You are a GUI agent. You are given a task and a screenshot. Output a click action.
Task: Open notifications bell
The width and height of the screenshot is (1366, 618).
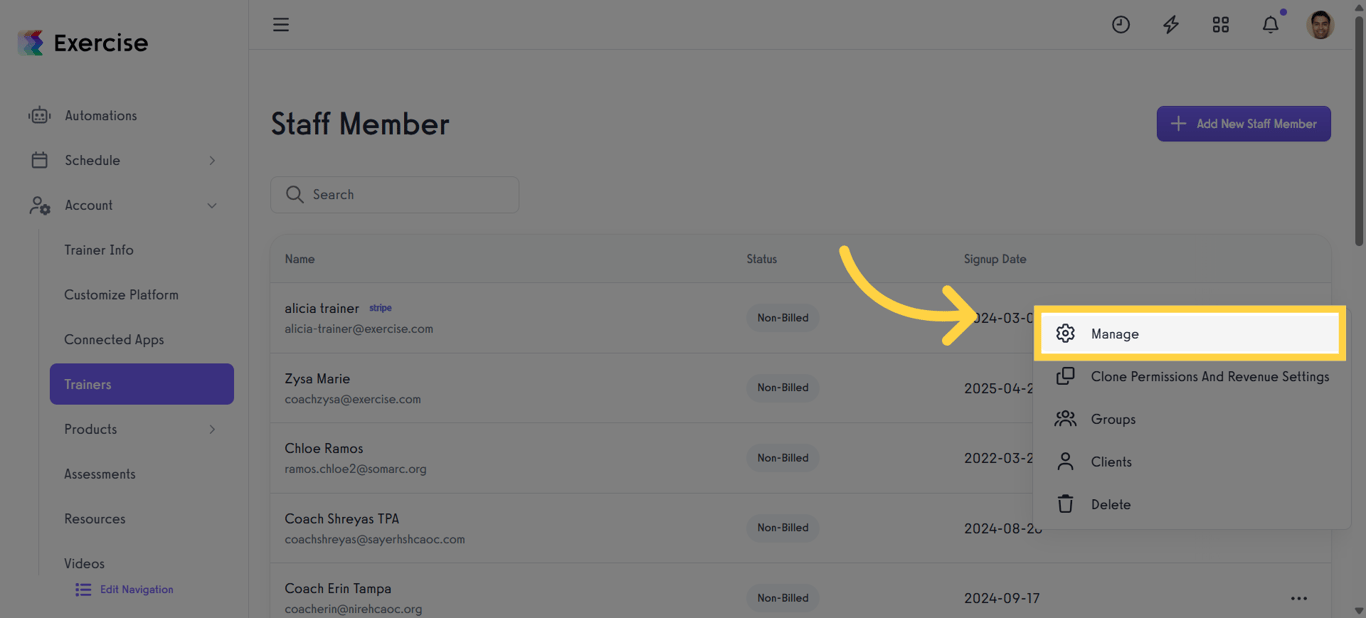pyautogui.click(x=1270, y=25)
